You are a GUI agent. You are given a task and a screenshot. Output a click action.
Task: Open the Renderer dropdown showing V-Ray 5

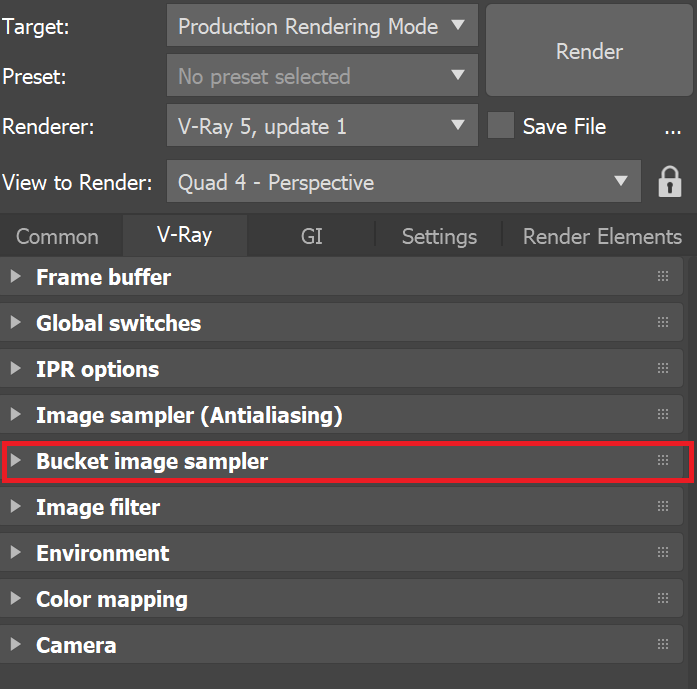[x=322, y=126]
